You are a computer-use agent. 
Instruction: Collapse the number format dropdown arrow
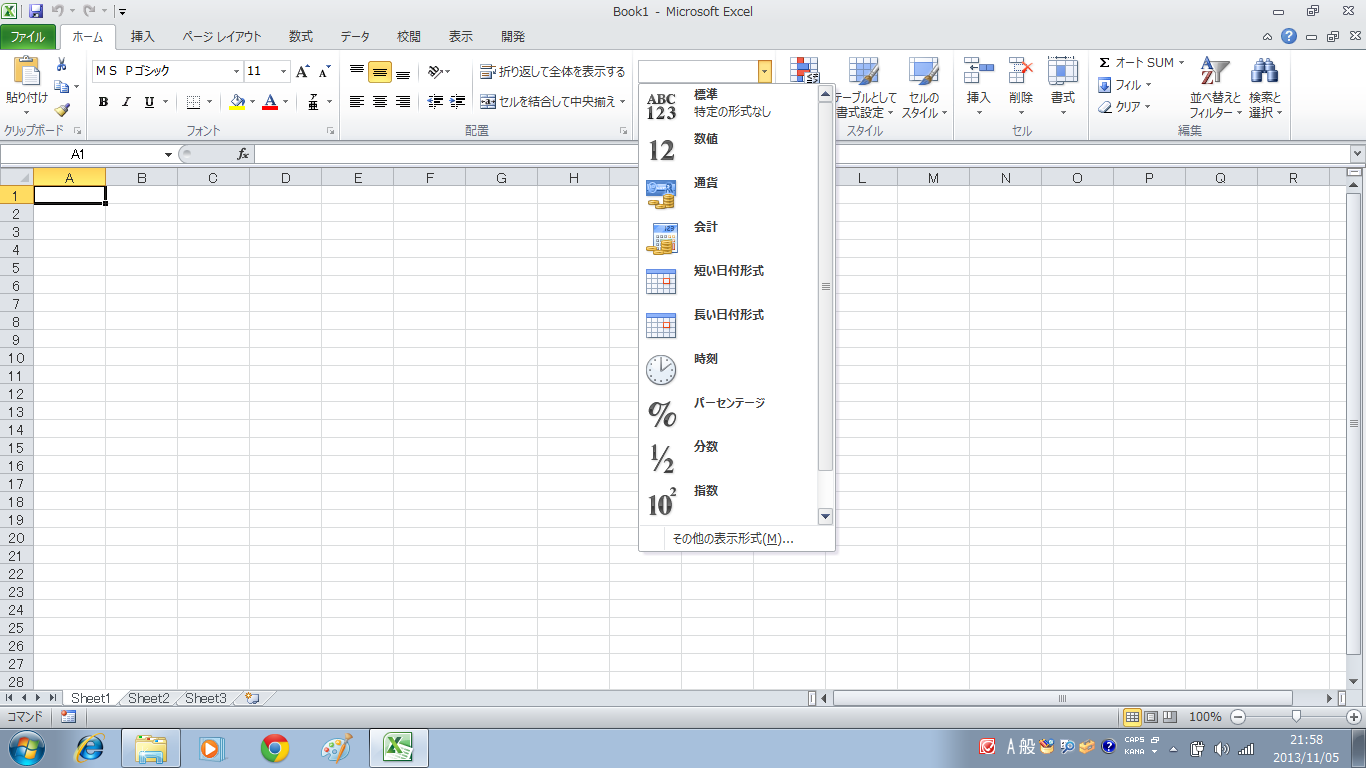coord(764,72)
